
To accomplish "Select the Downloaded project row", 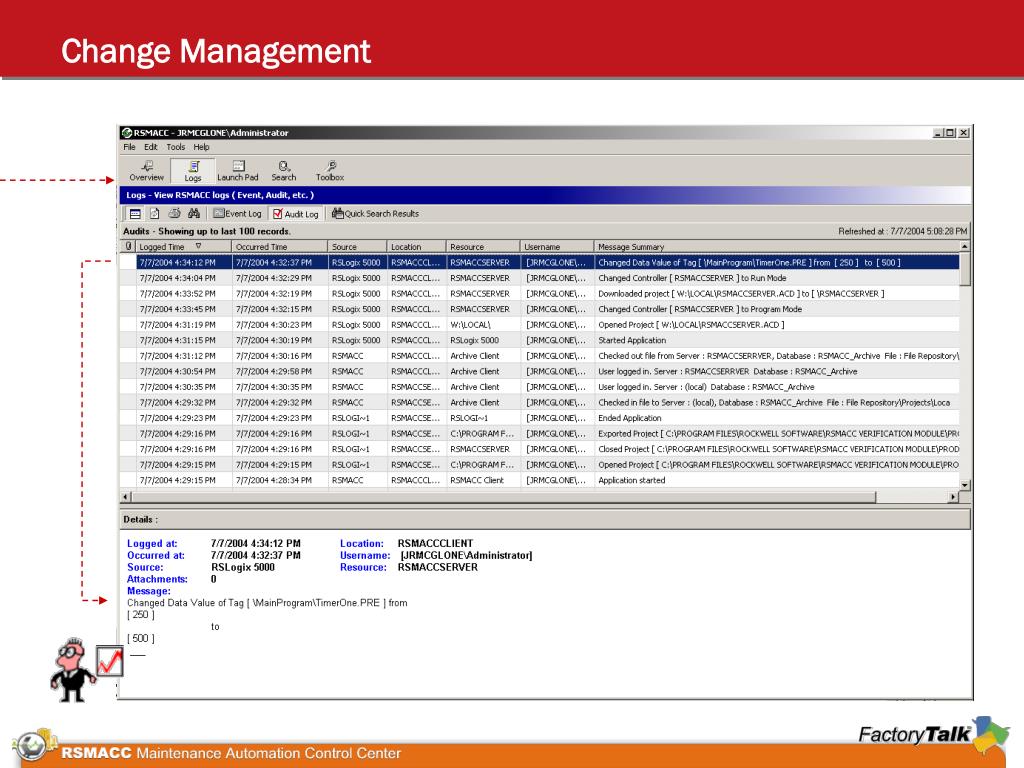I will 539,294.
